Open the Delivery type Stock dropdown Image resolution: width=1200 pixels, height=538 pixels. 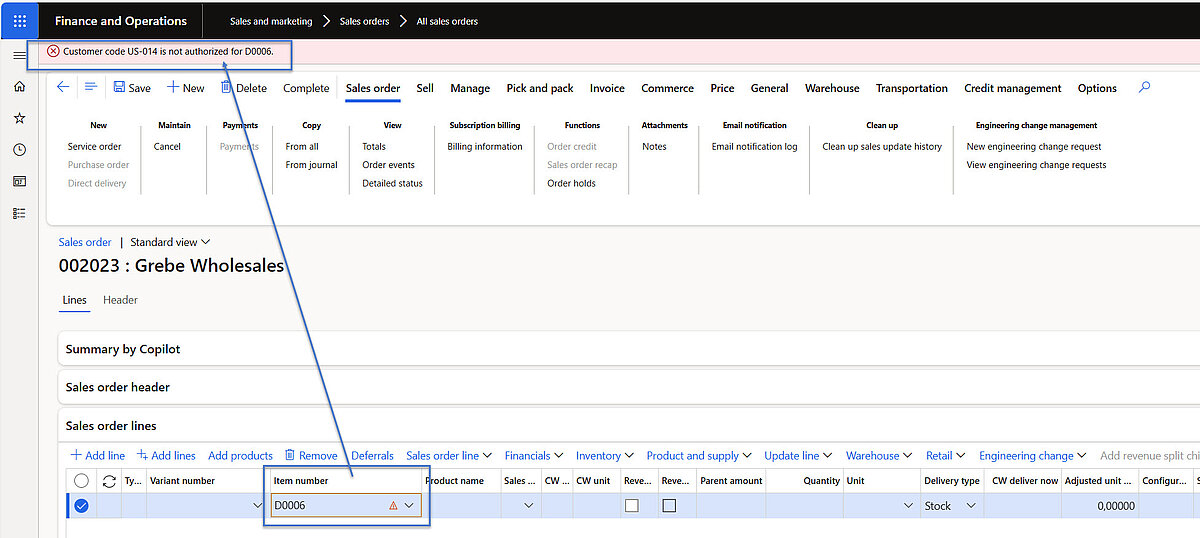click(x=970, y=506)
